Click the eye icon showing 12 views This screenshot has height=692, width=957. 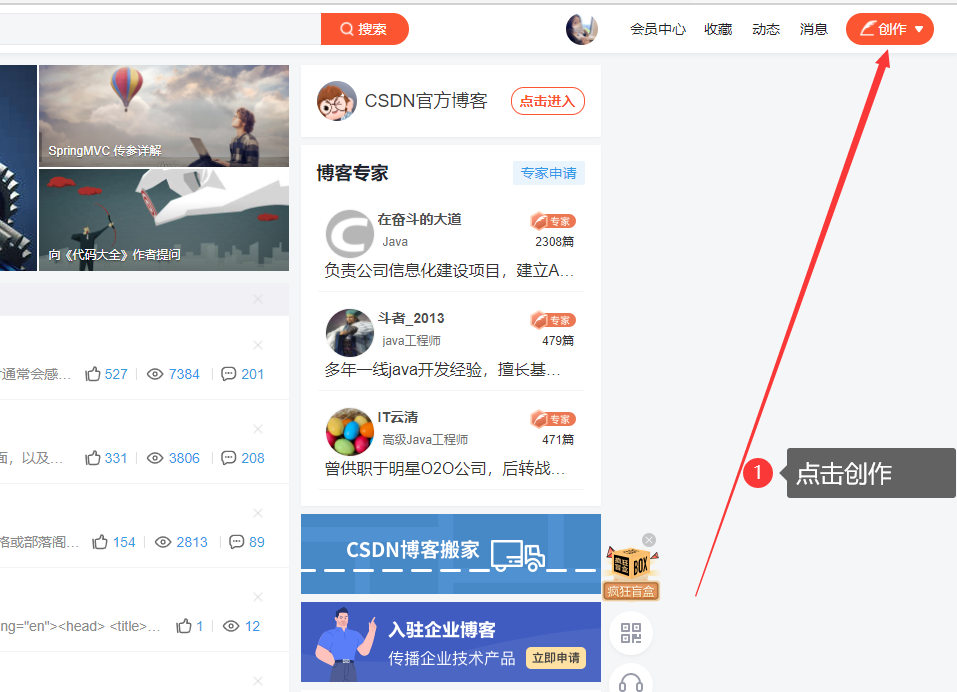tap(231, 626)
